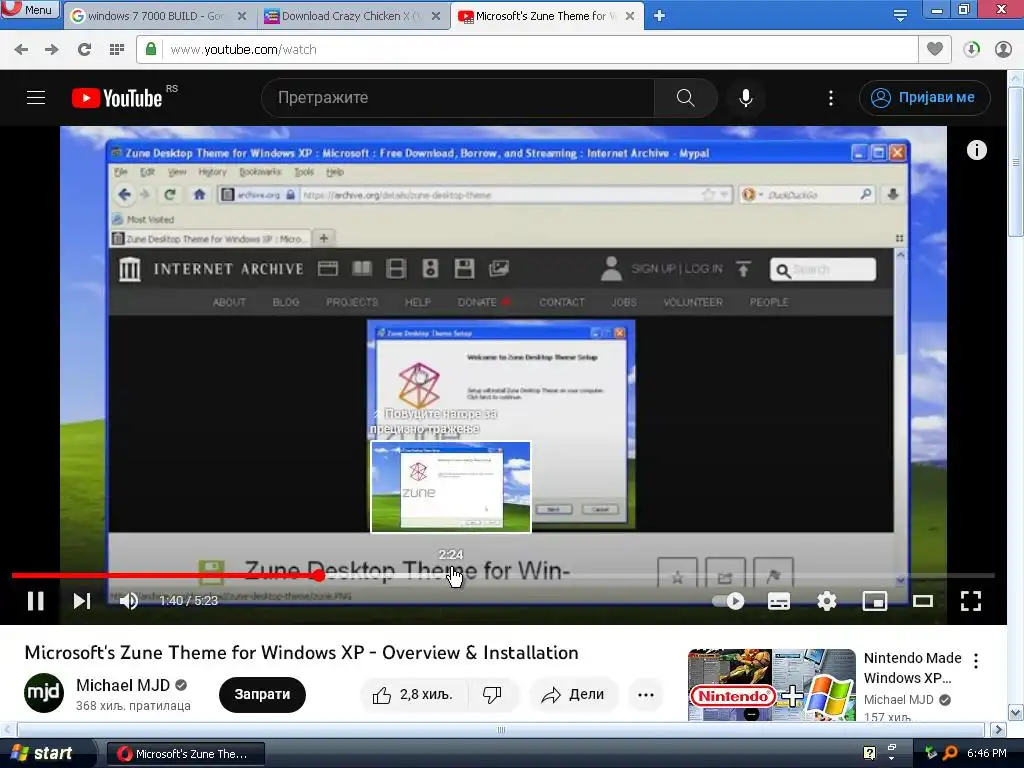Go forward in browser history
This screenshot has height=768, width=1024.
coord(52,50)
